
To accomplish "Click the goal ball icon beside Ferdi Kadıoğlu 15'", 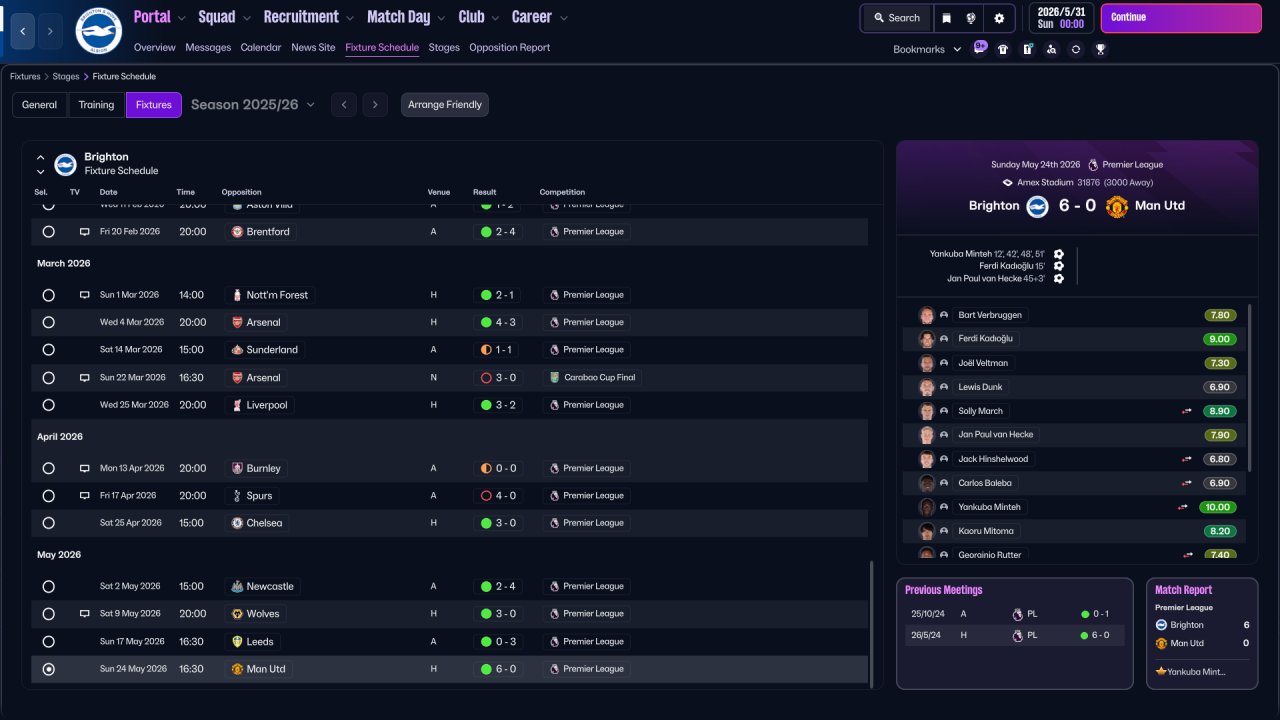I will click(1059, 266).
